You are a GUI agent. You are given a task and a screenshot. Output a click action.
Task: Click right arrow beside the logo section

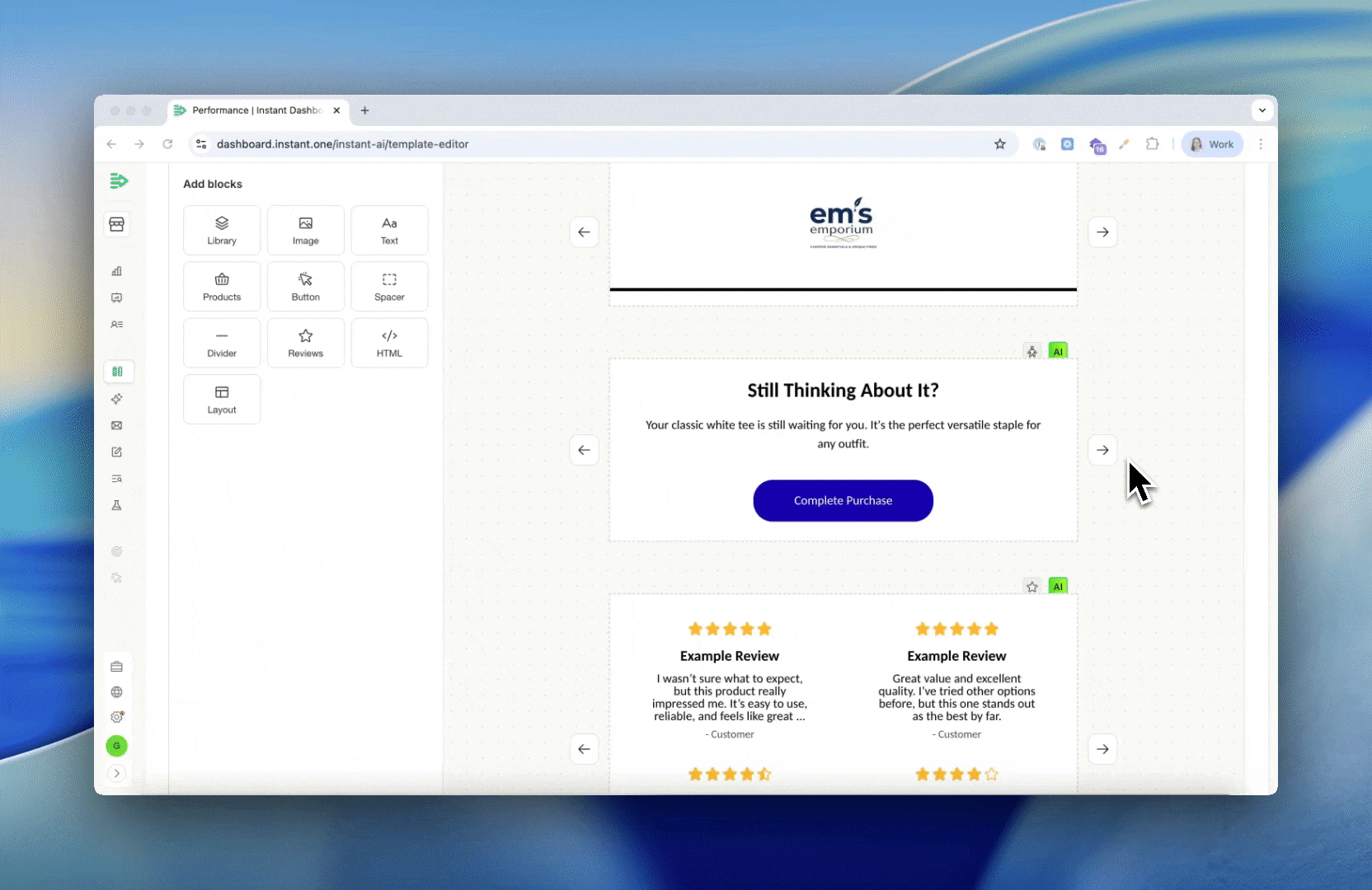(x=1102, y=232)
